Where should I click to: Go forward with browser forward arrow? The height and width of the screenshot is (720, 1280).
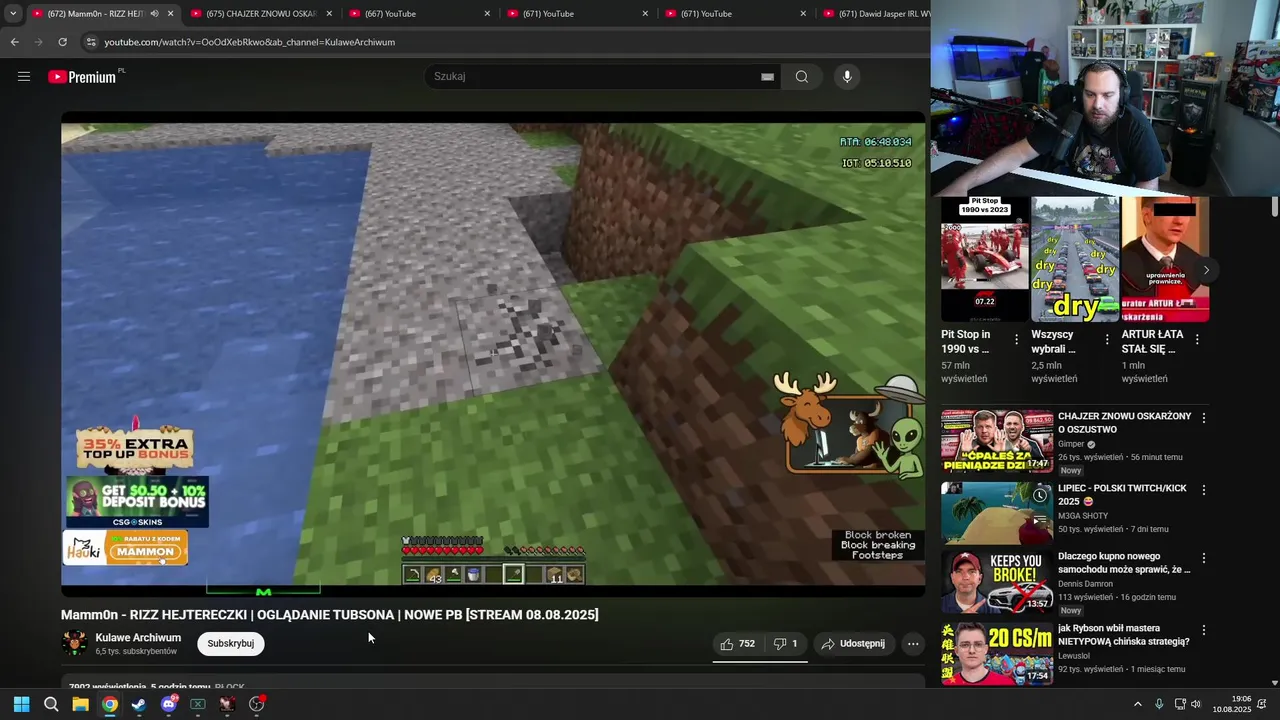(x=38, y=42)
